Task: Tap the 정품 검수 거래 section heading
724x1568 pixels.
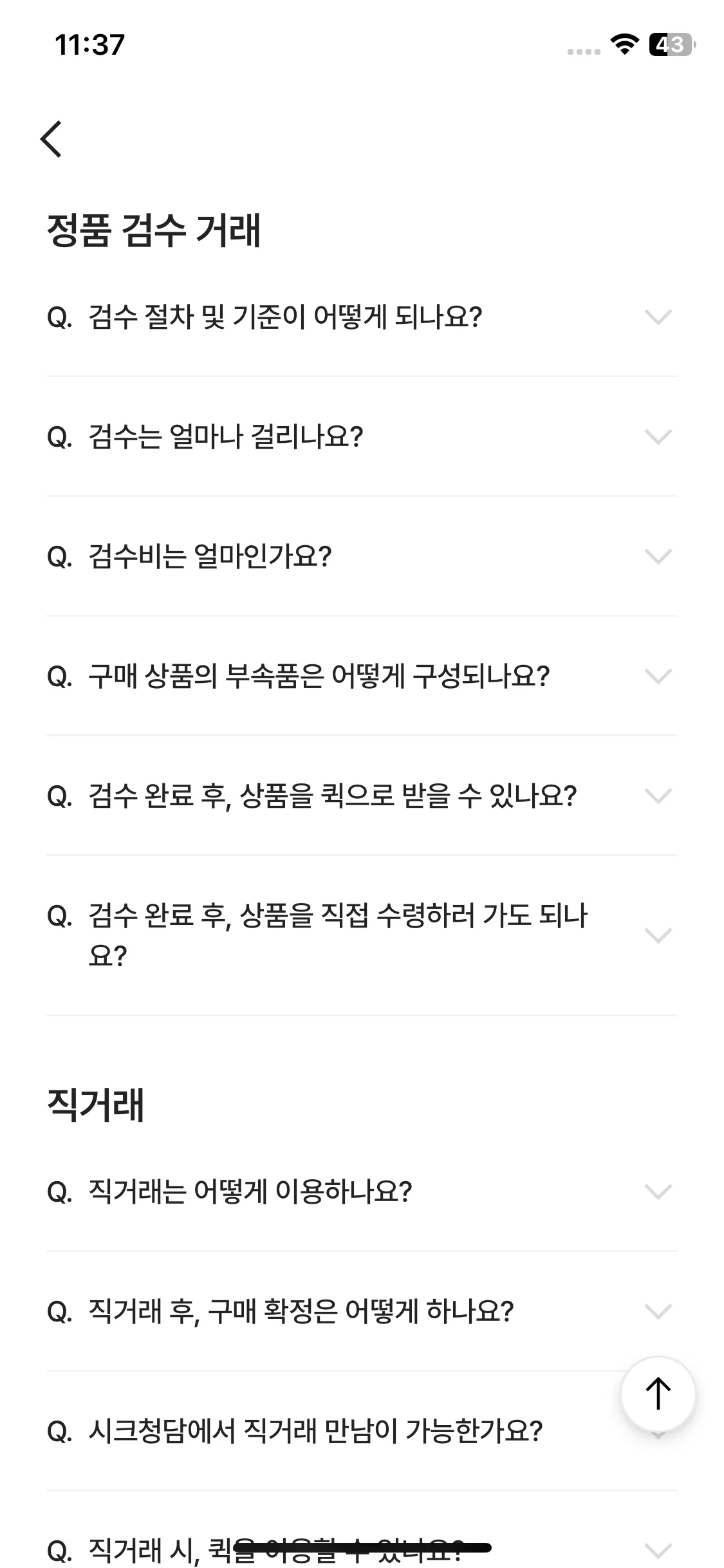Action: tap(154, 230)
